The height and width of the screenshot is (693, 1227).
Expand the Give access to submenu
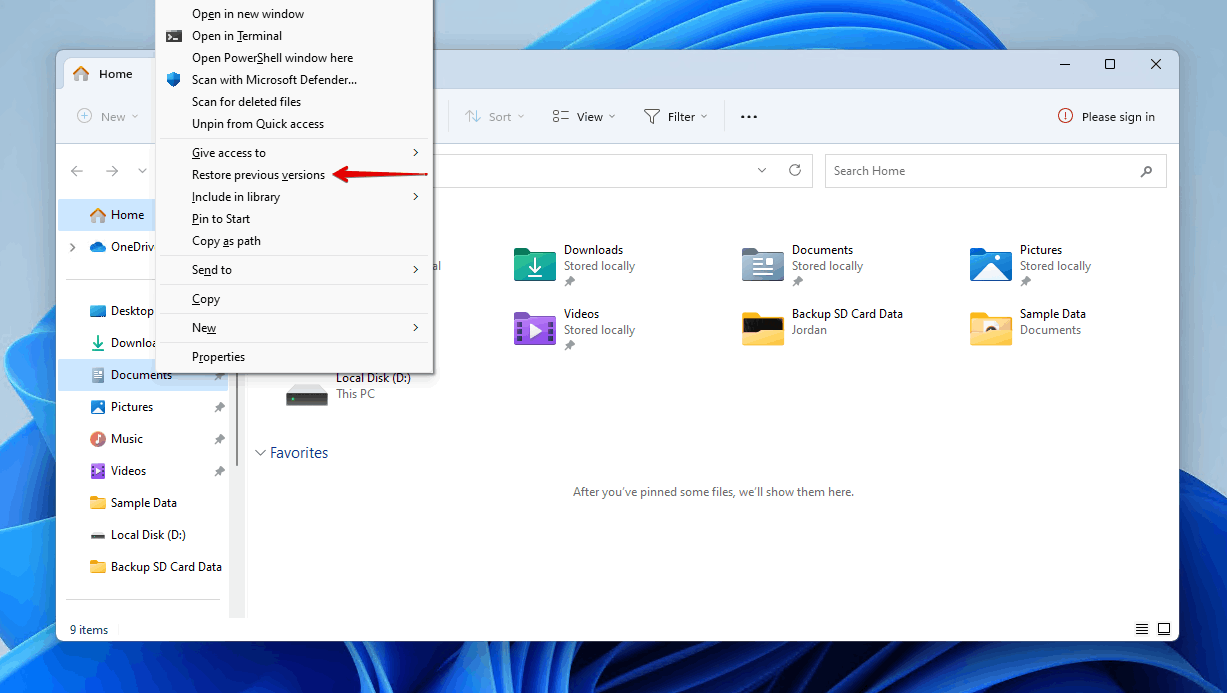click(294, 153)
